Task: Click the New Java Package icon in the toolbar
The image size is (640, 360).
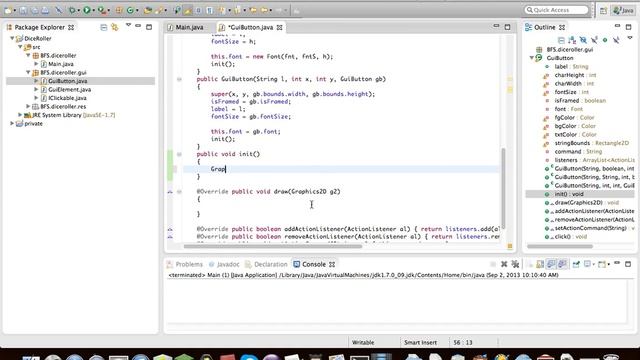Action: [x=119, y=10]
